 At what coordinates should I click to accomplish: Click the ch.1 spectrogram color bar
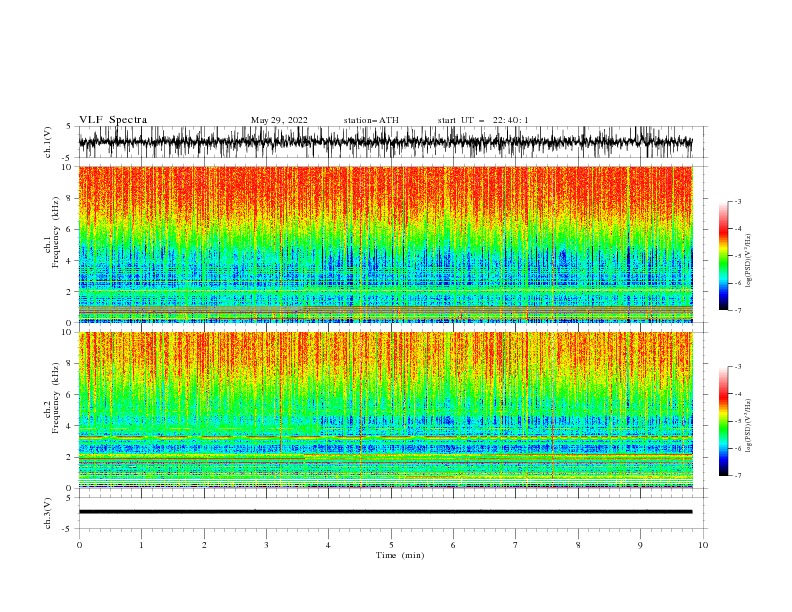(x=723, y=256)
